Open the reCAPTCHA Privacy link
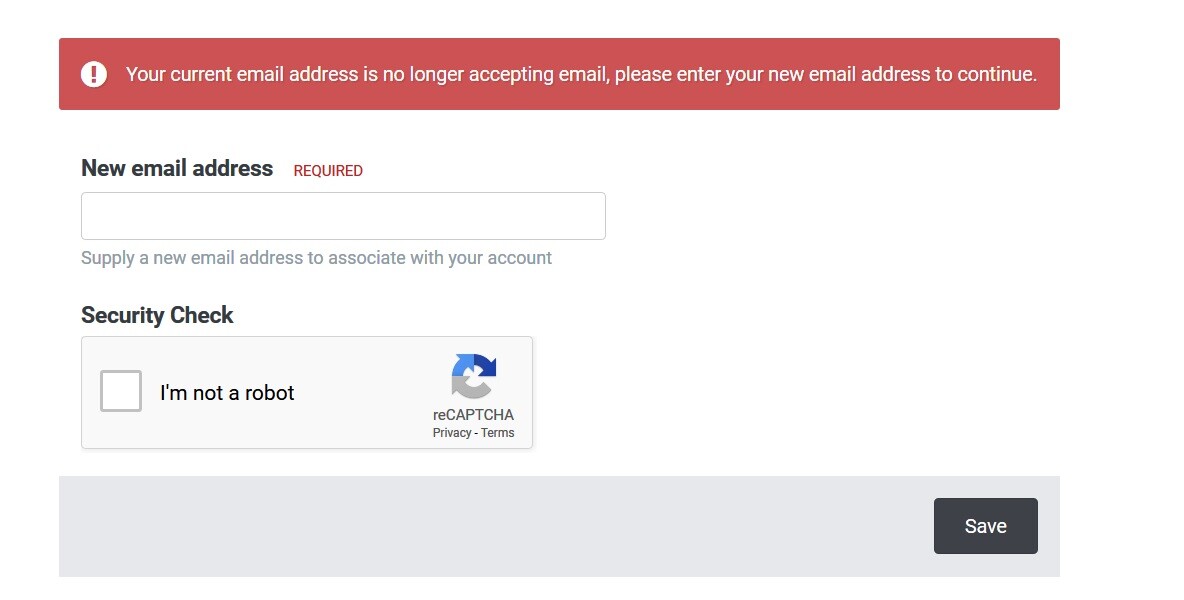Viewport: 1184px width, 600px height. (451, 433)
